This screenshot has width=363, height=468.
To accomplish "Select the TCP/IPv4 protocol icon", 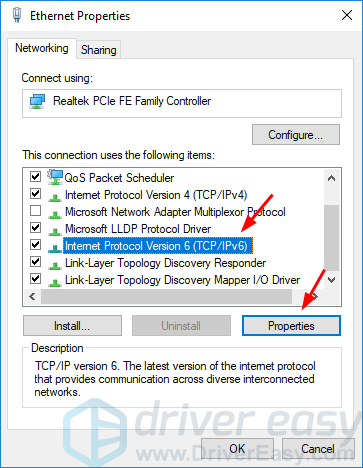I will click(x=55, y=197).
